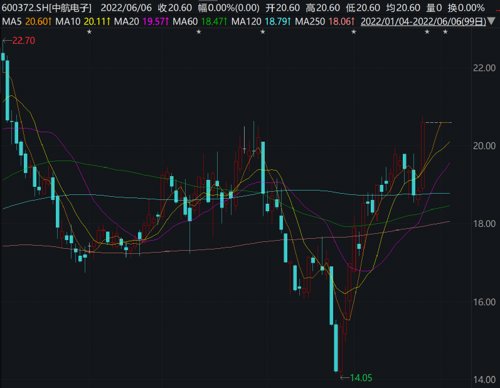The height and width of the screenshot is (388, 500).
Task: Click the 20.00 price axis label
Action: click(x=484, y=146)
